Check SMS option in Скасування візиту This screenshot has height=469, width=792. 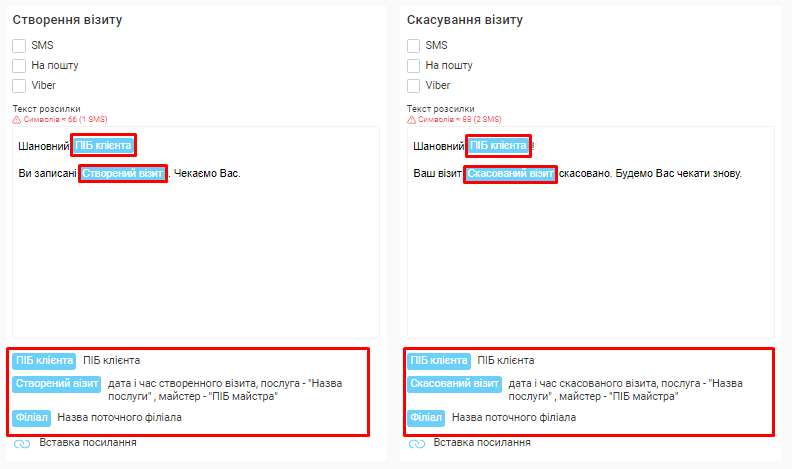pyautogui.click(x=413, y=46)
